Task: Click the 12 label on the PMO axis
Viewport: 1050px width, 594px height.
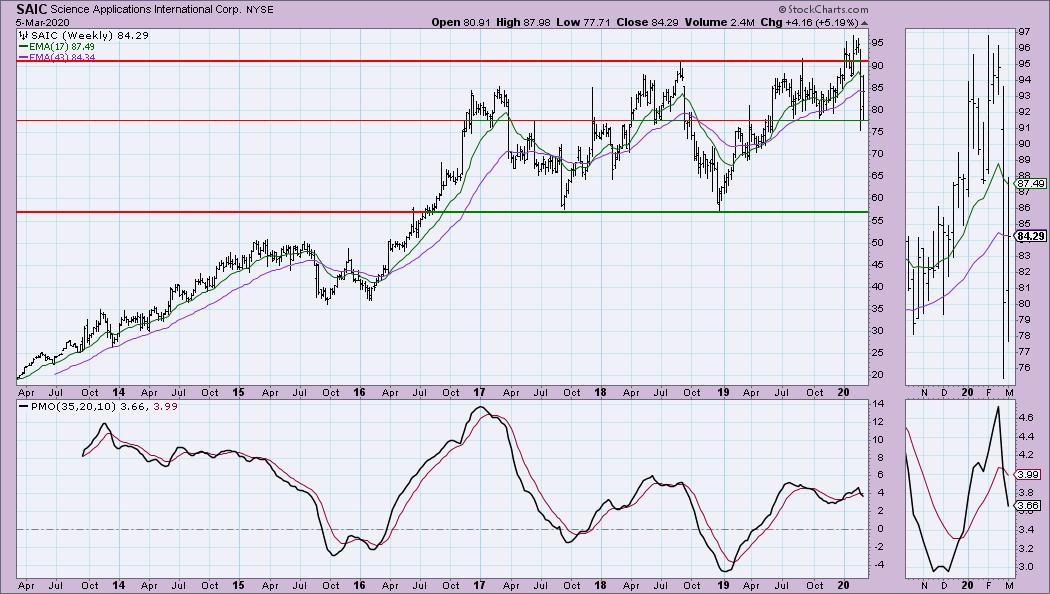Action: [877, 422]
